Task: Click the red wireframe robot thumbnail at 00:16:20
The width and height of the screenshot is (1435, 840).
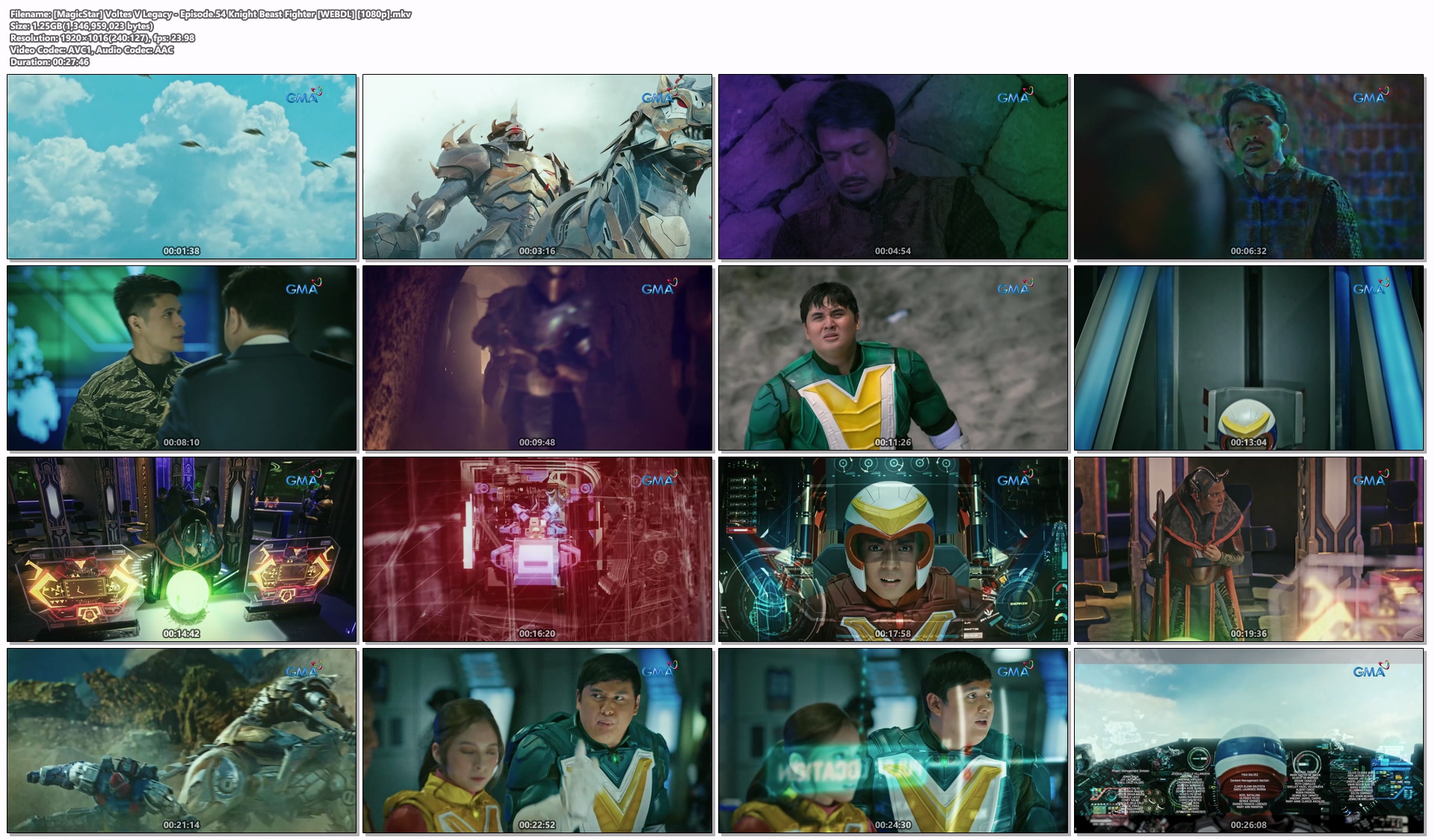Action: tap(537, 549)
